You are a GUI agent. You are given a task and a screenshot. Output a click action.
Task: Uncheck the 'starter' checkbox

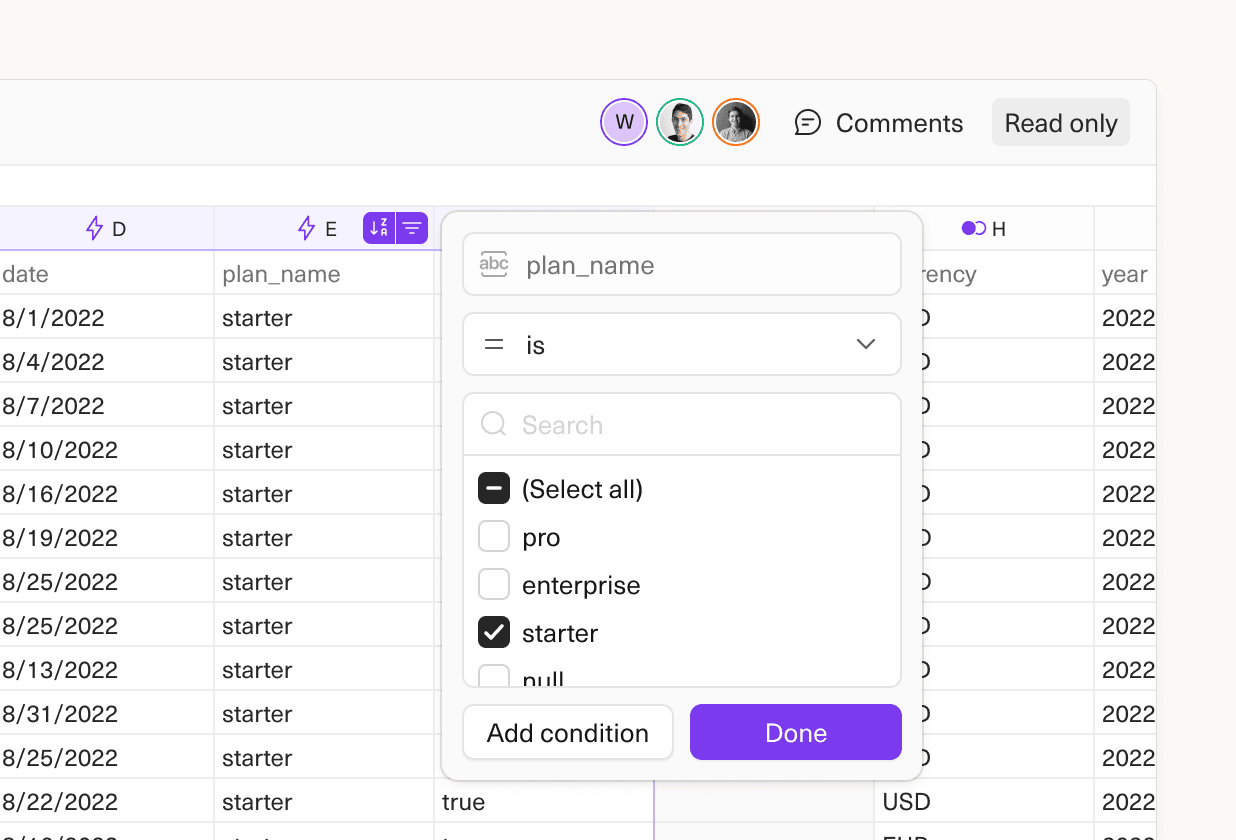[494, 632]
